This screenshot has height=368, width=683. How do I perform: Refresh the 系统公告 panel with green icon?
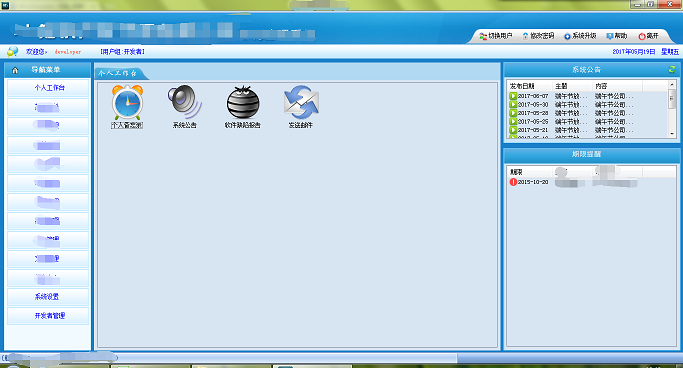pyautogui.click(x=672, y=69)
